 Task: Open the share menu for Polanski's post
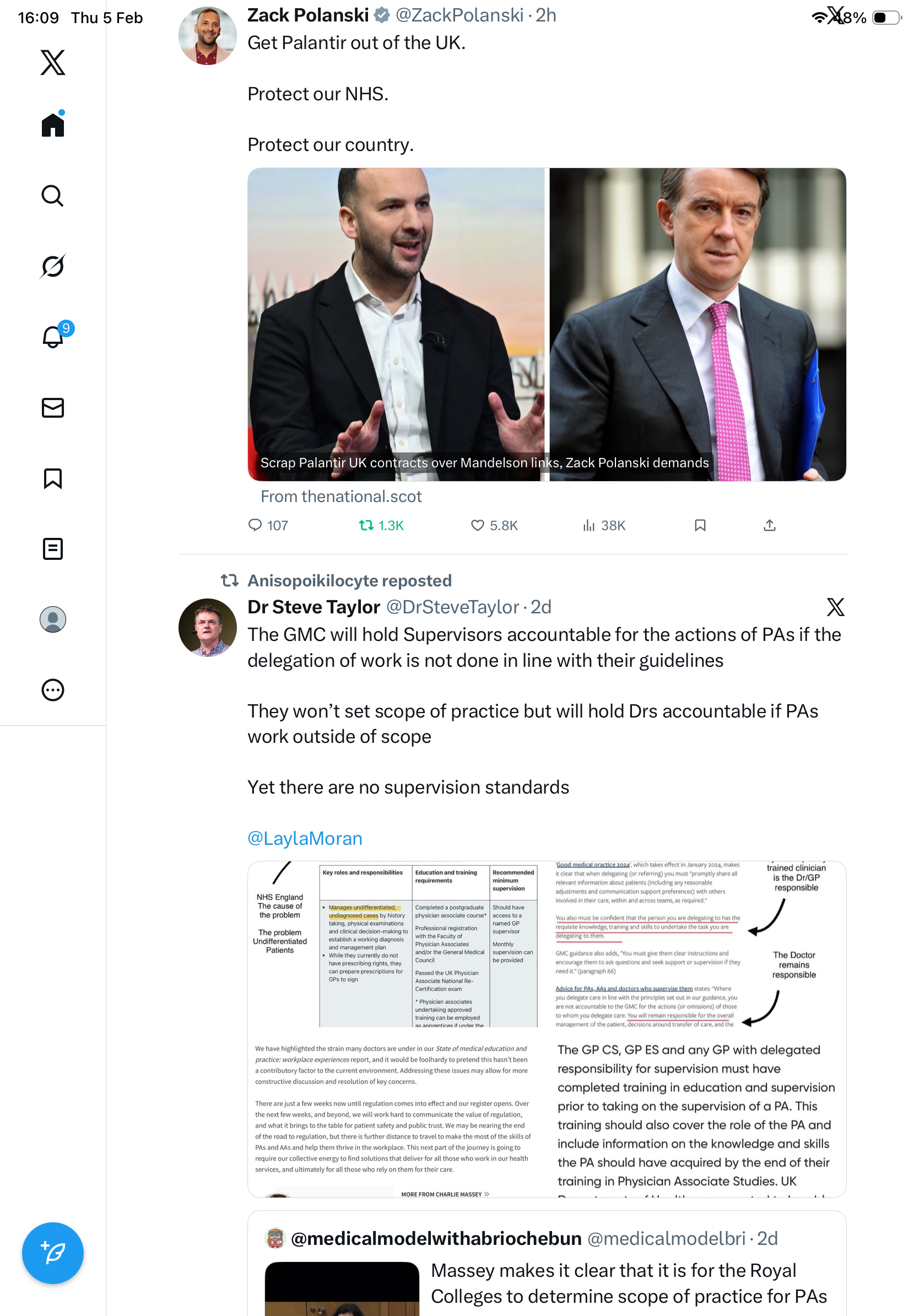point(769,525)
